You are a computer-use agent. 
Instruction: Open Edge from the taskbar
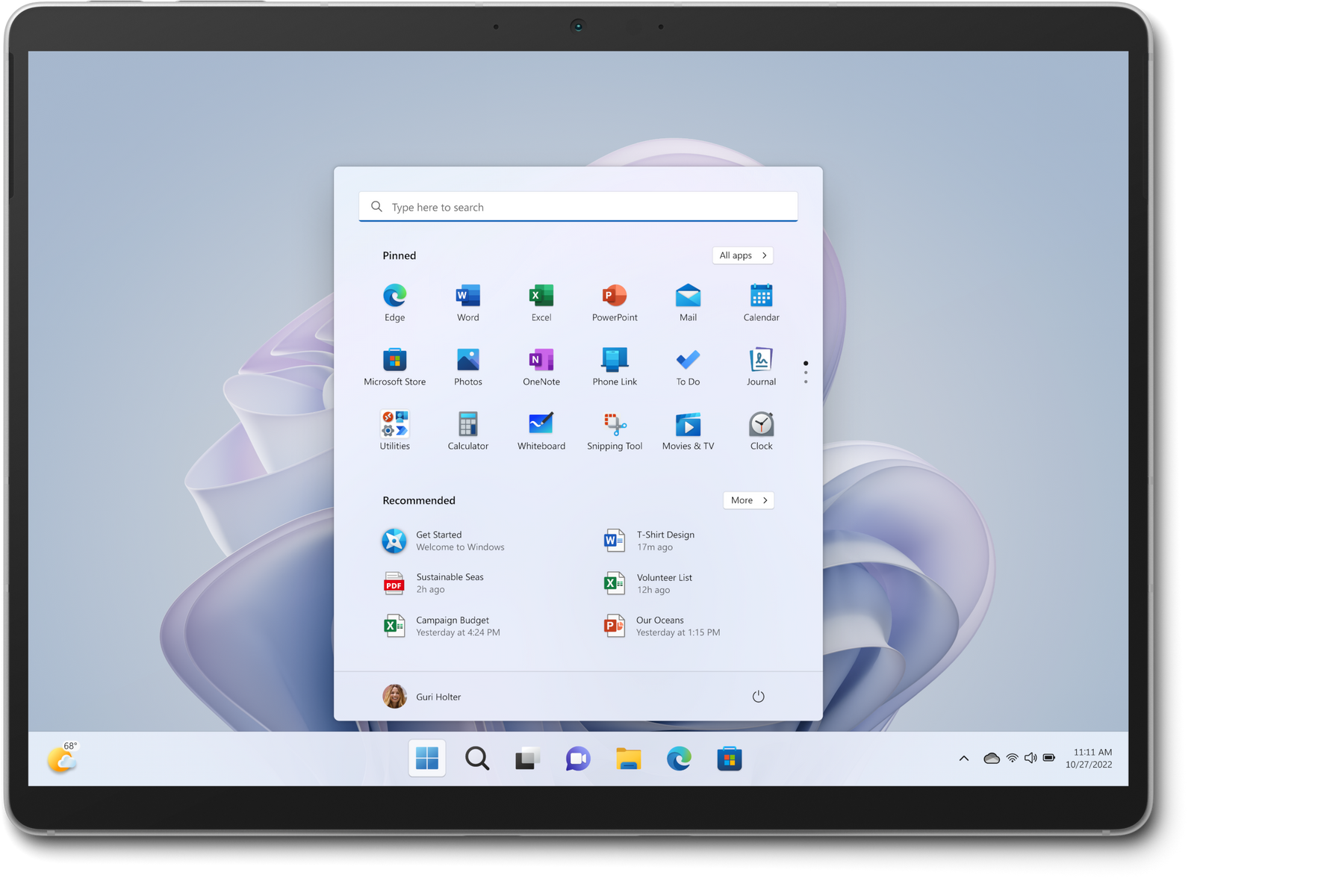tap(678, 759)
